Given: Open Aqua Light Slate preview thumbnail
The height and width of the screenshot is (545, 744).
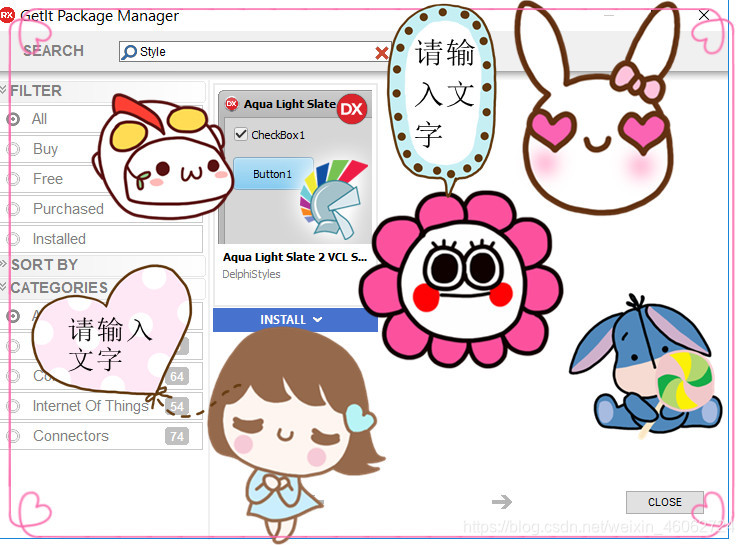Looking at the screenshot, I should pos(295,167).
